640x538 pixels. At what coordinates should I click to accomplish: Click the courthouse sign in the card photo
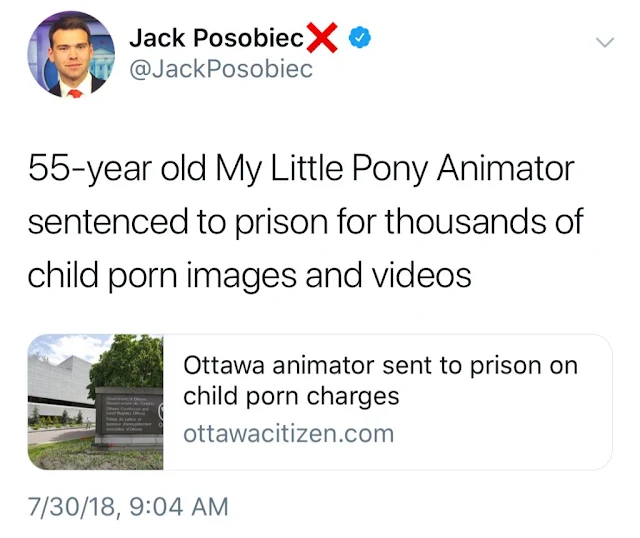pyautogui.click(x=129, y=416)
